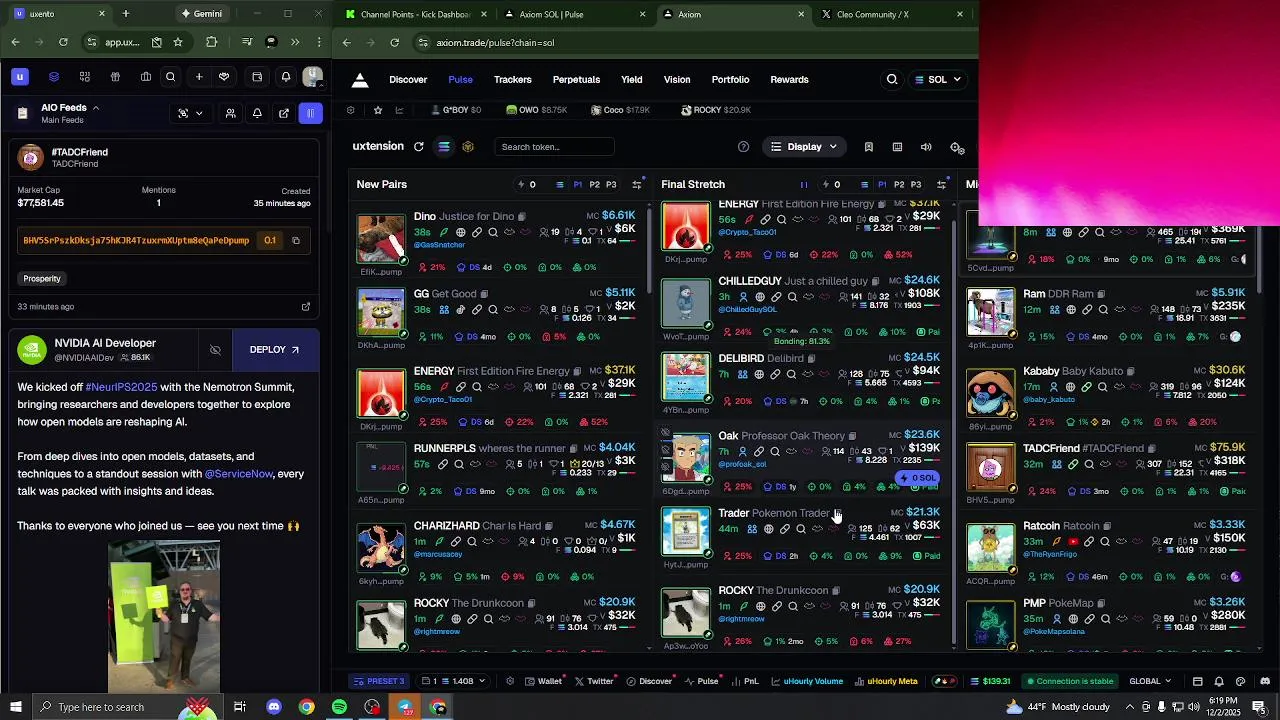Image resolution: width=1280 pixels, height=720 pixels.
Task: Click the plus icon in uxento toolbar
Action: pyautogui.click(x=199, y=77)
